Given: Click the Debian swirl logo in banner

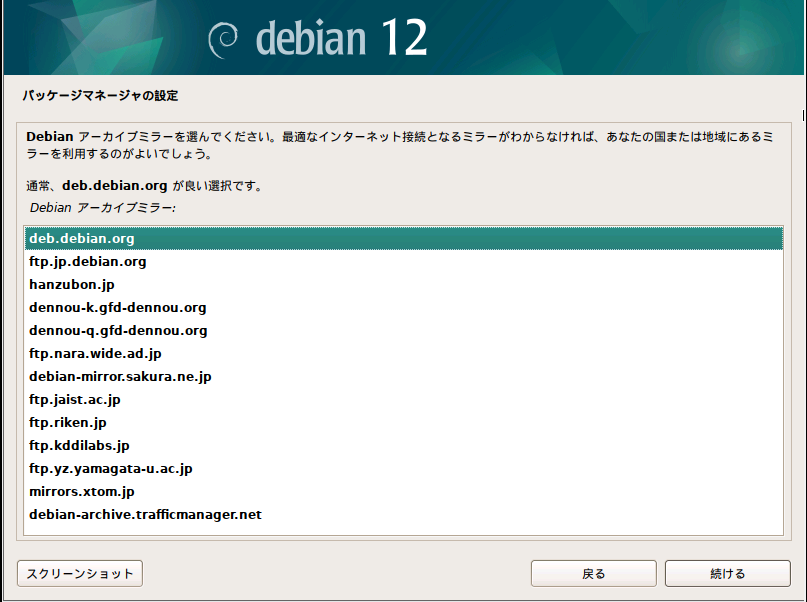Looking at the screenshot, I should click(x=222, y=40).
